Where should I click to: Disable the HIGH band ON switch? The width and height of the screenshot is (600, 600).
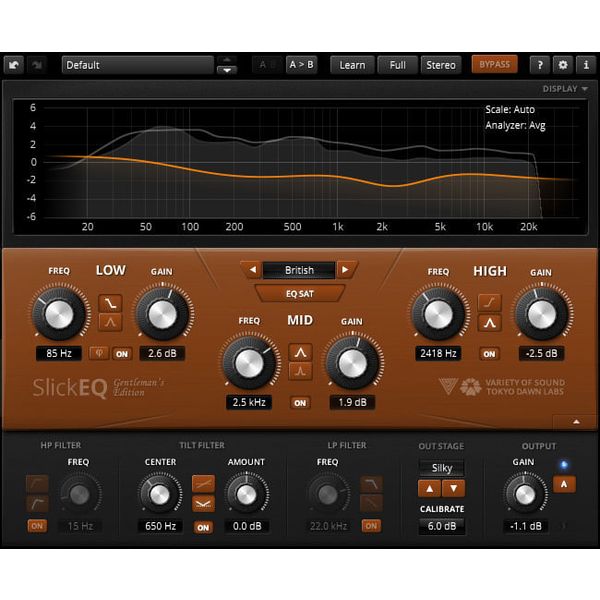pyautogui.click(x=489, y=354)
